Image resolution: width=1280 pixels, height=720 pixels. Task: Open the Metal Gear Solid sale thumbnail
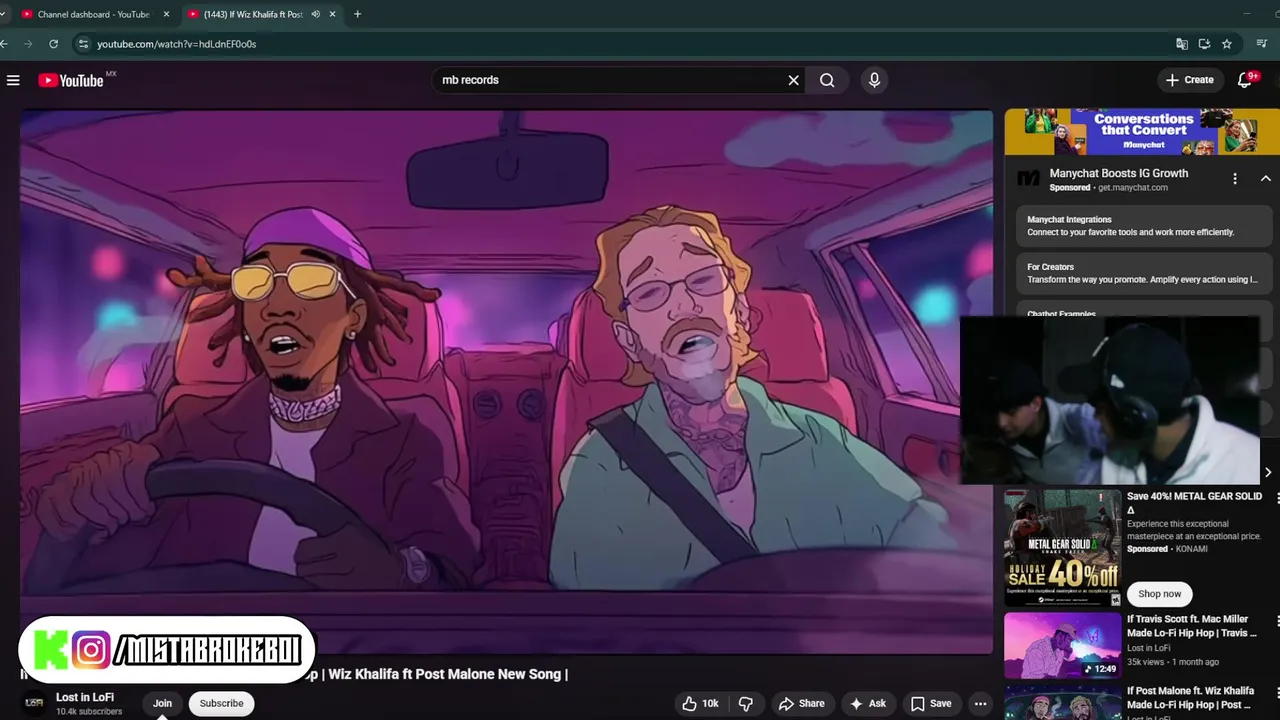click(1062, 548)
